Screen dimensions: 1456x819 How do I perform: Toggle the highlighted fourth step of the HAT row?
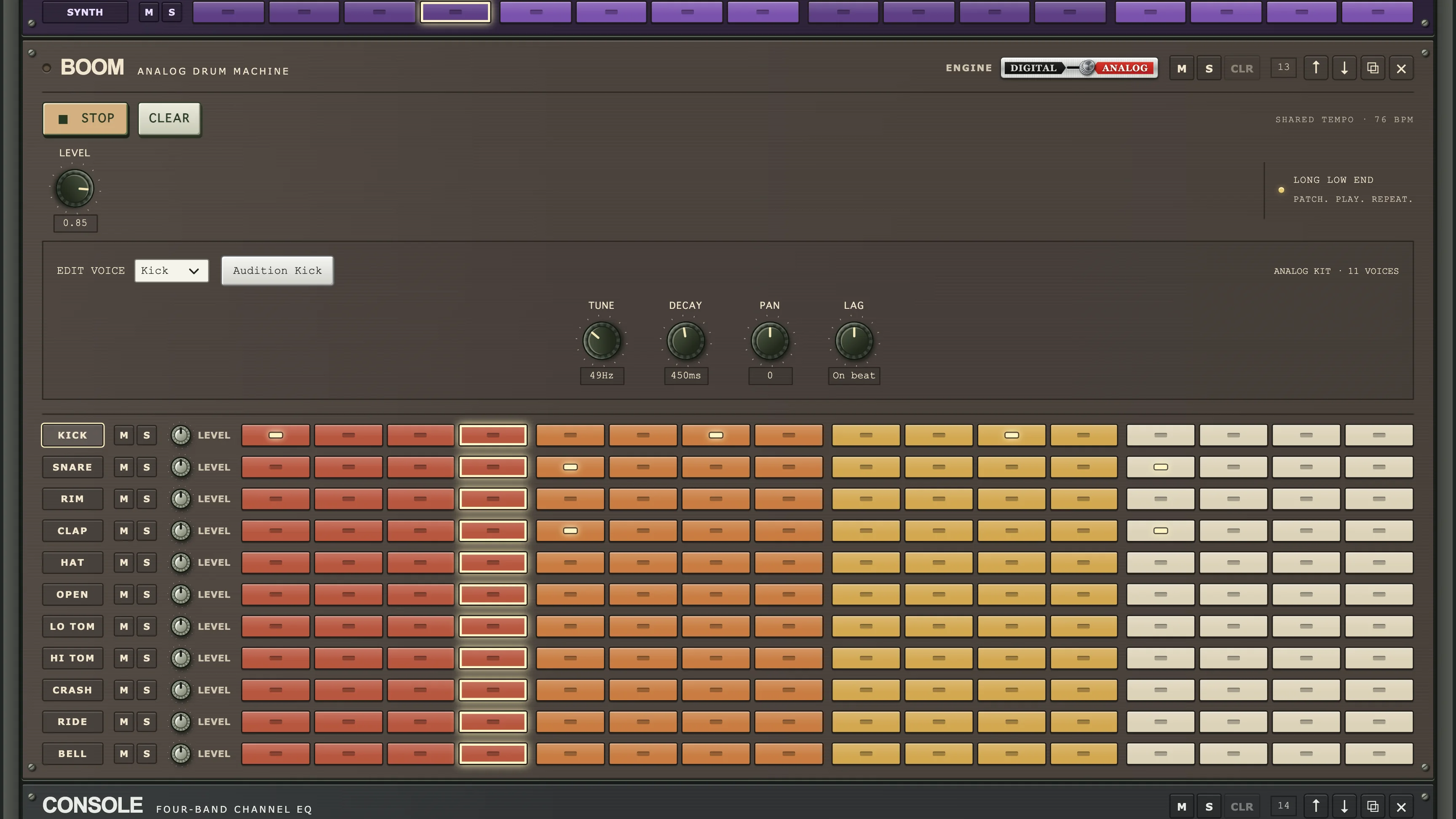pyautogui.click(x=493, y=562)
